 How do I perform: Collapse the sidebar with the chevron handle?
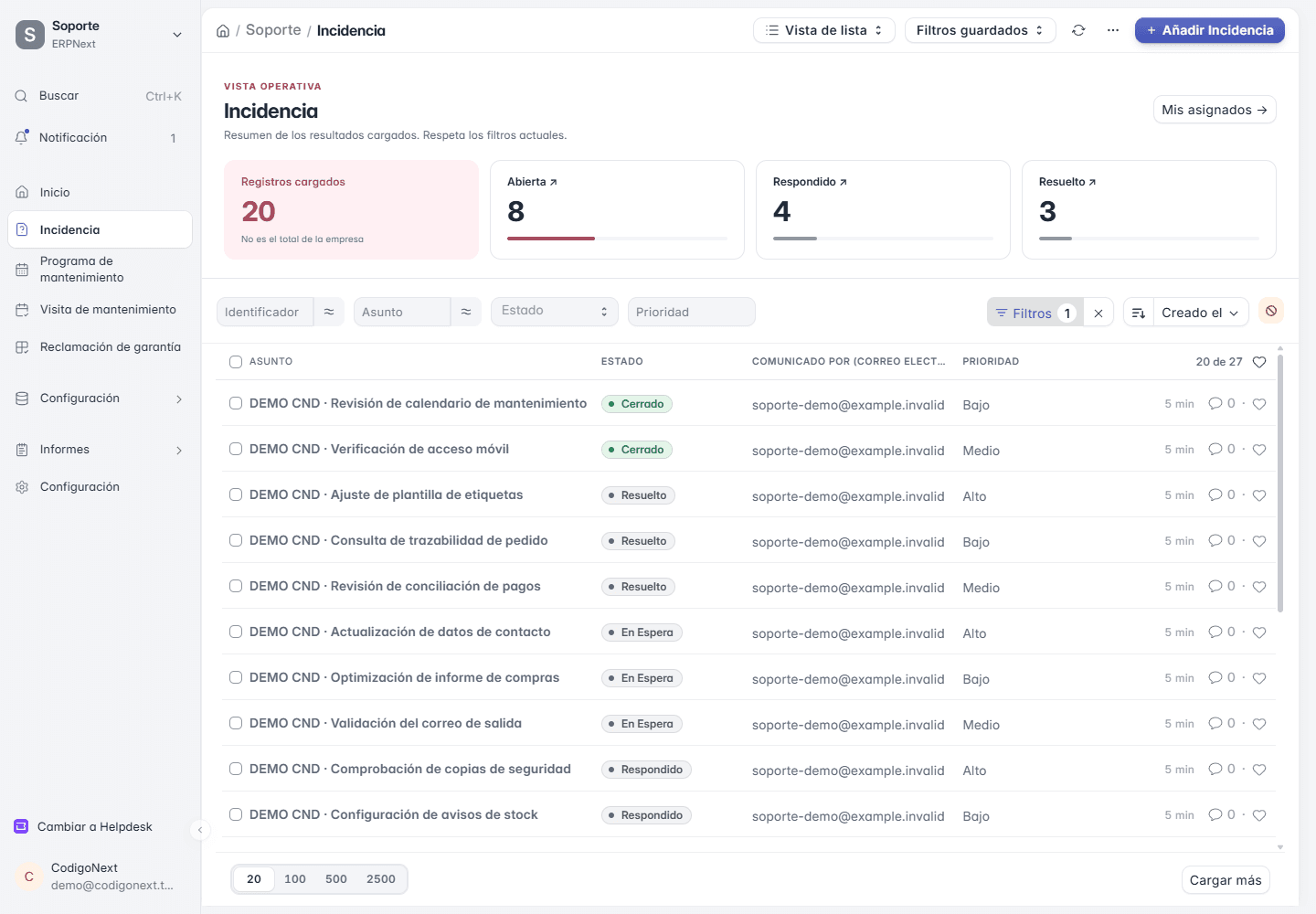click(x=200, y=830)
